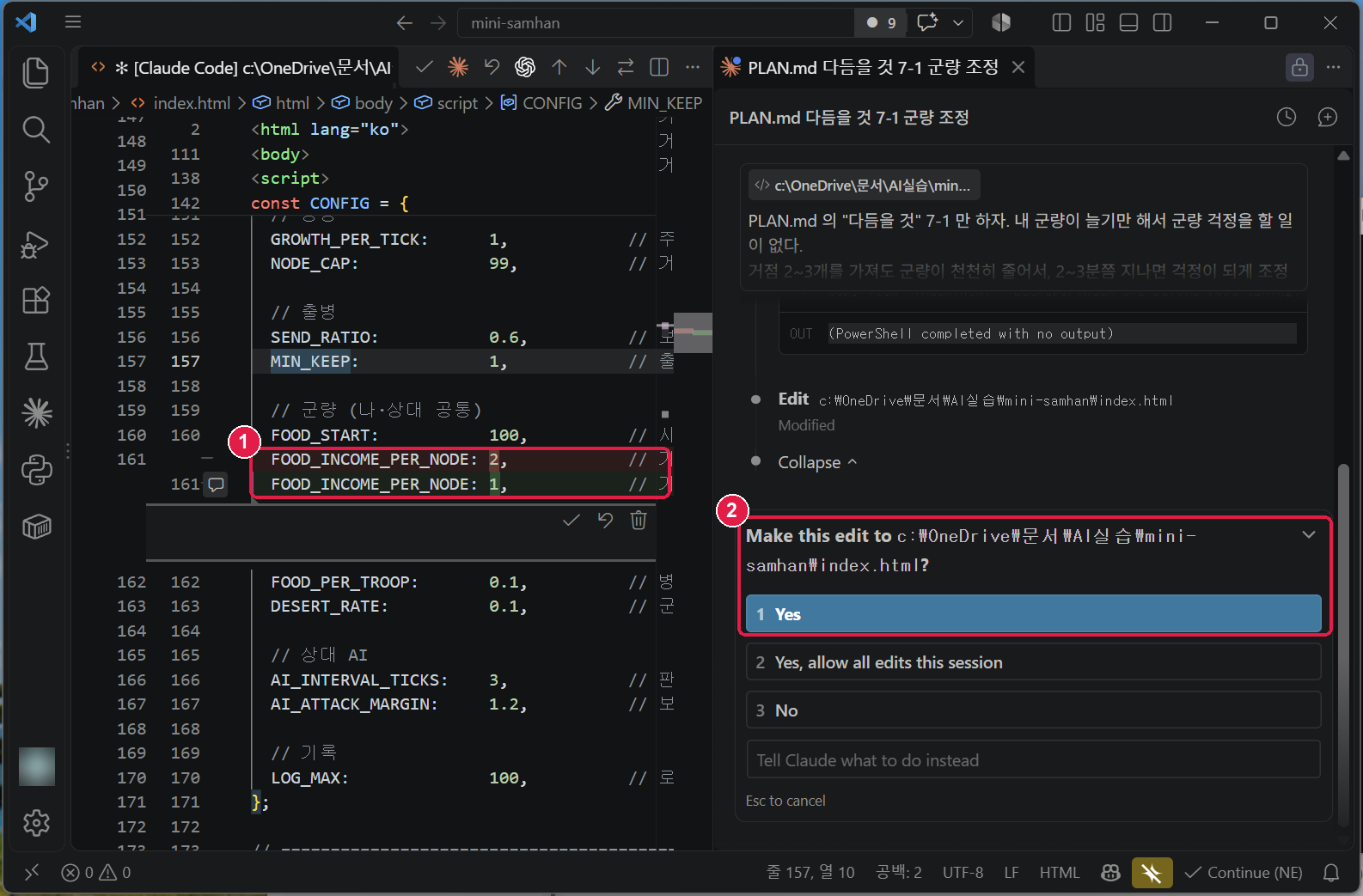Open the Search view in activity bar
The width and height of the screenshot is (1363, 896).
pyautogui.click(x=36, y=130)
